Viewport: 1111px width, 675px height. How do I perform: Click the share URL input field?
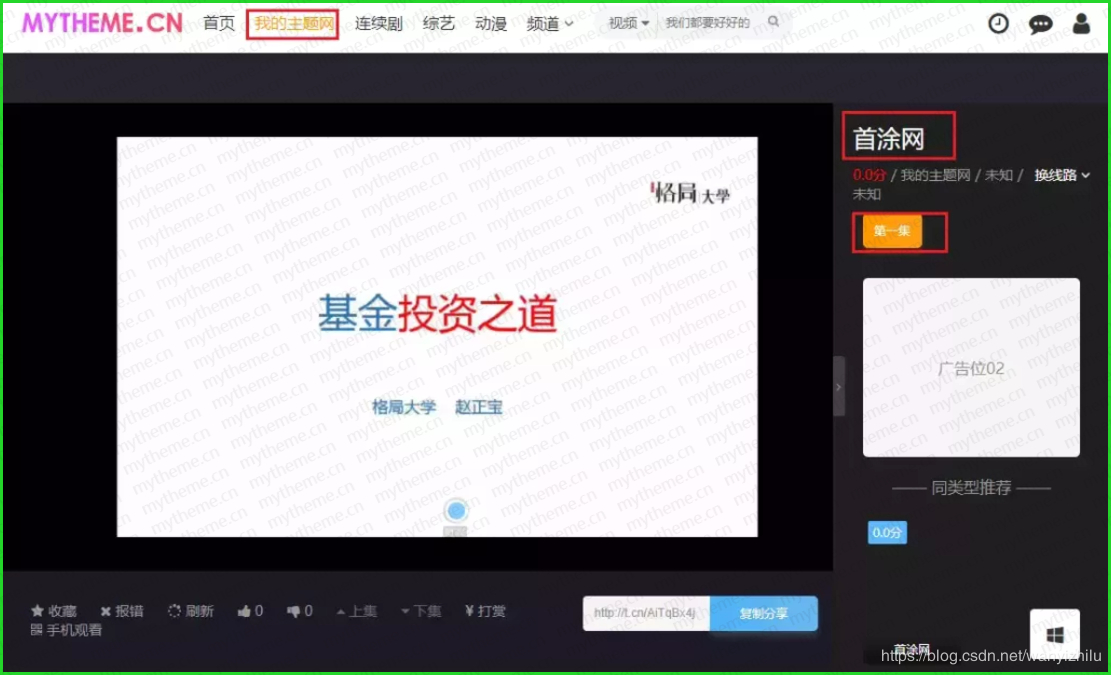point(646,613)
